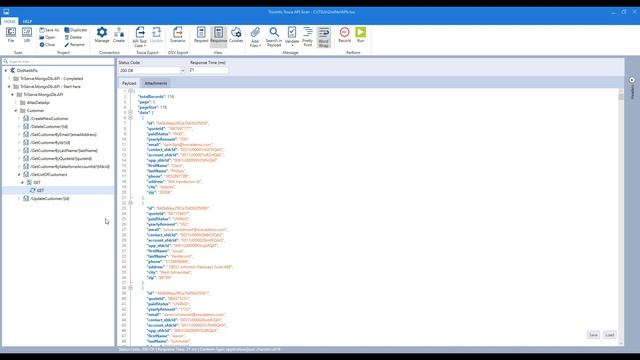
Task: Click the "pageSize" line in payload
Action: (153, 107)
